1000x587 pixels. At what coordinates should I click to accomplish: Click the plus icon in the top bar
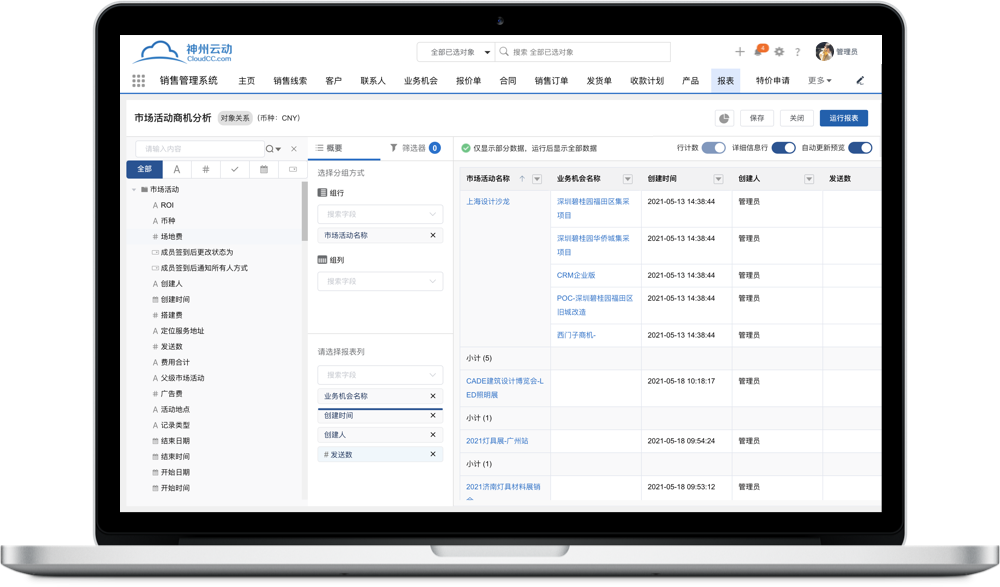coord(739,52)
